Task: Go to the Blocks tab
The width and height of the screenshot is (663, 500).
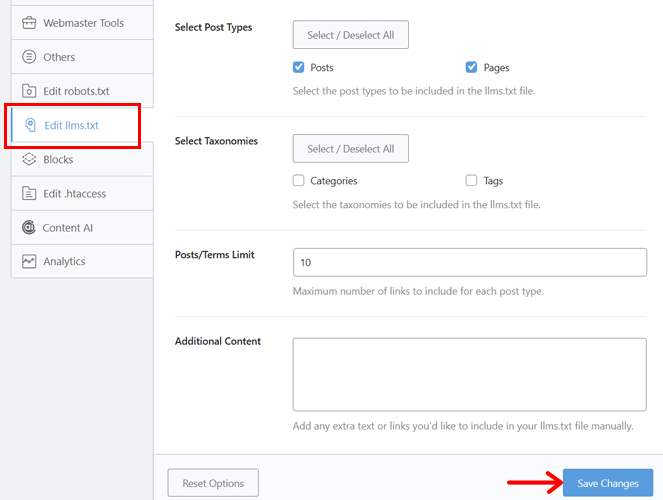Action: 82,159
